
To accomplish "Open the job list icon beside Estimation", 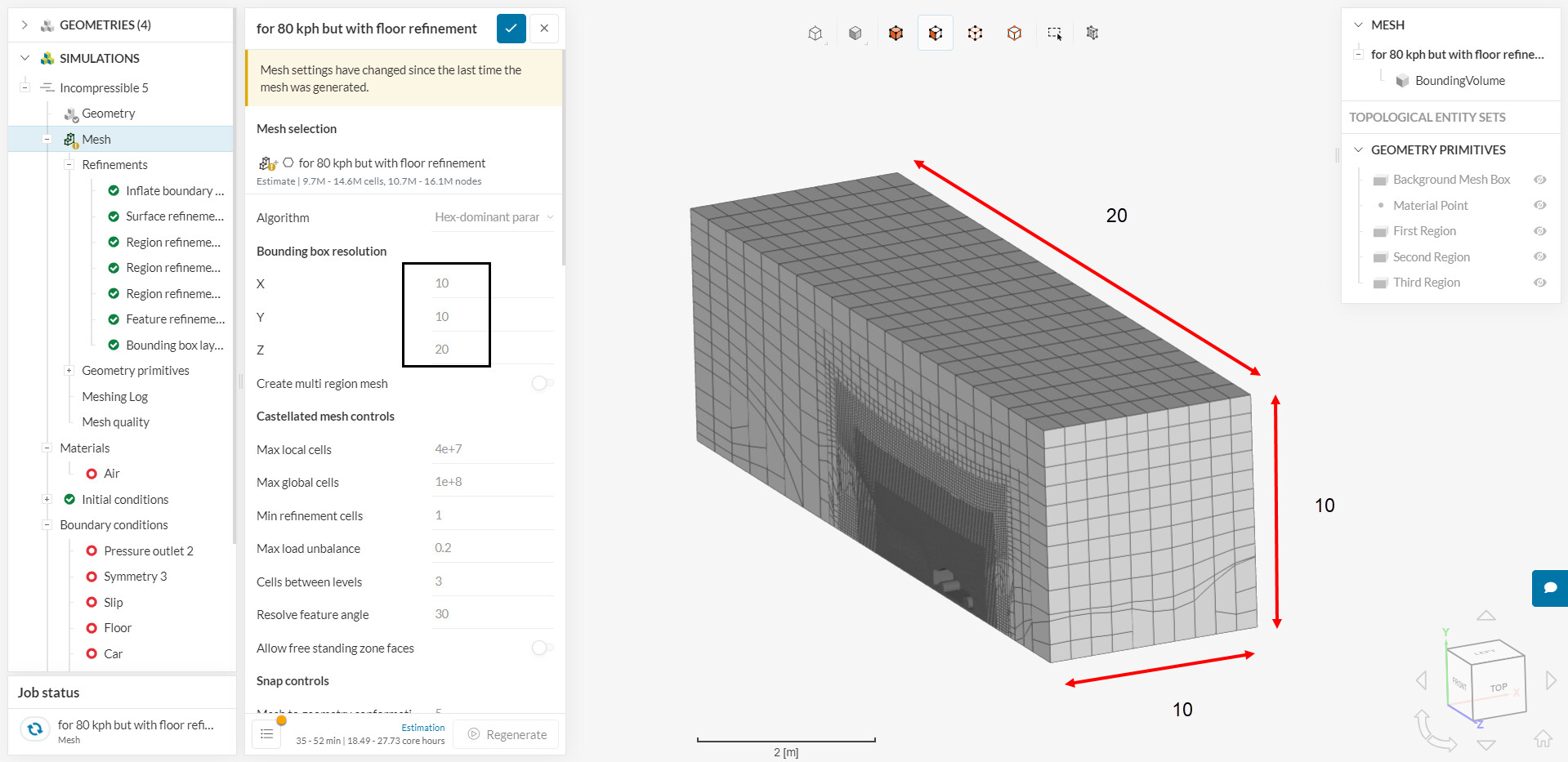I will click(x=266, y=734).
